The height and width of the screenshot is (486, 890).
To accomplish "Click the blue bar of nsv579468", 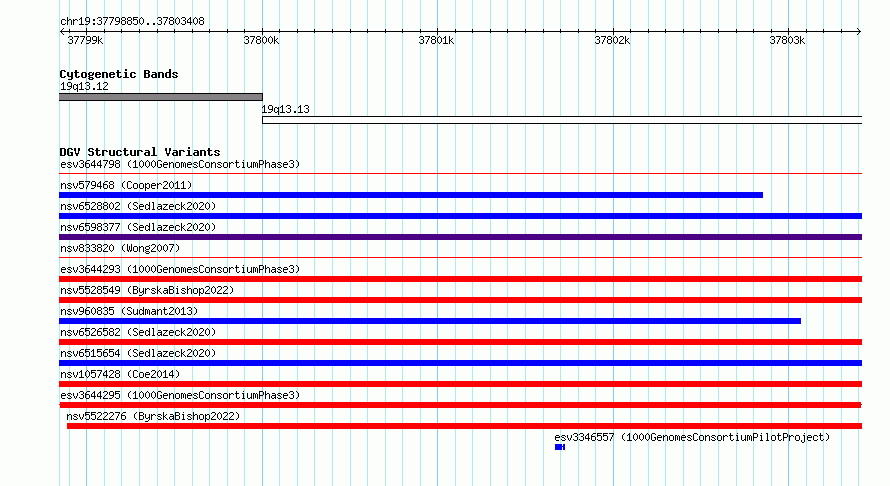I will 411,195.
